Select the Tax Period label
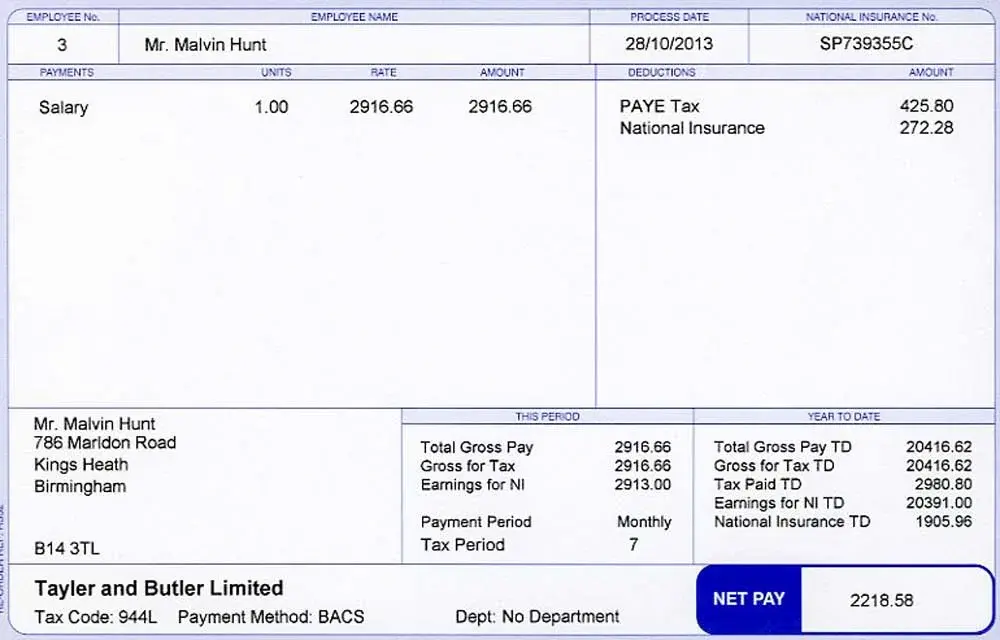This screenshot has height=640, width=1000. coord(462,545)
